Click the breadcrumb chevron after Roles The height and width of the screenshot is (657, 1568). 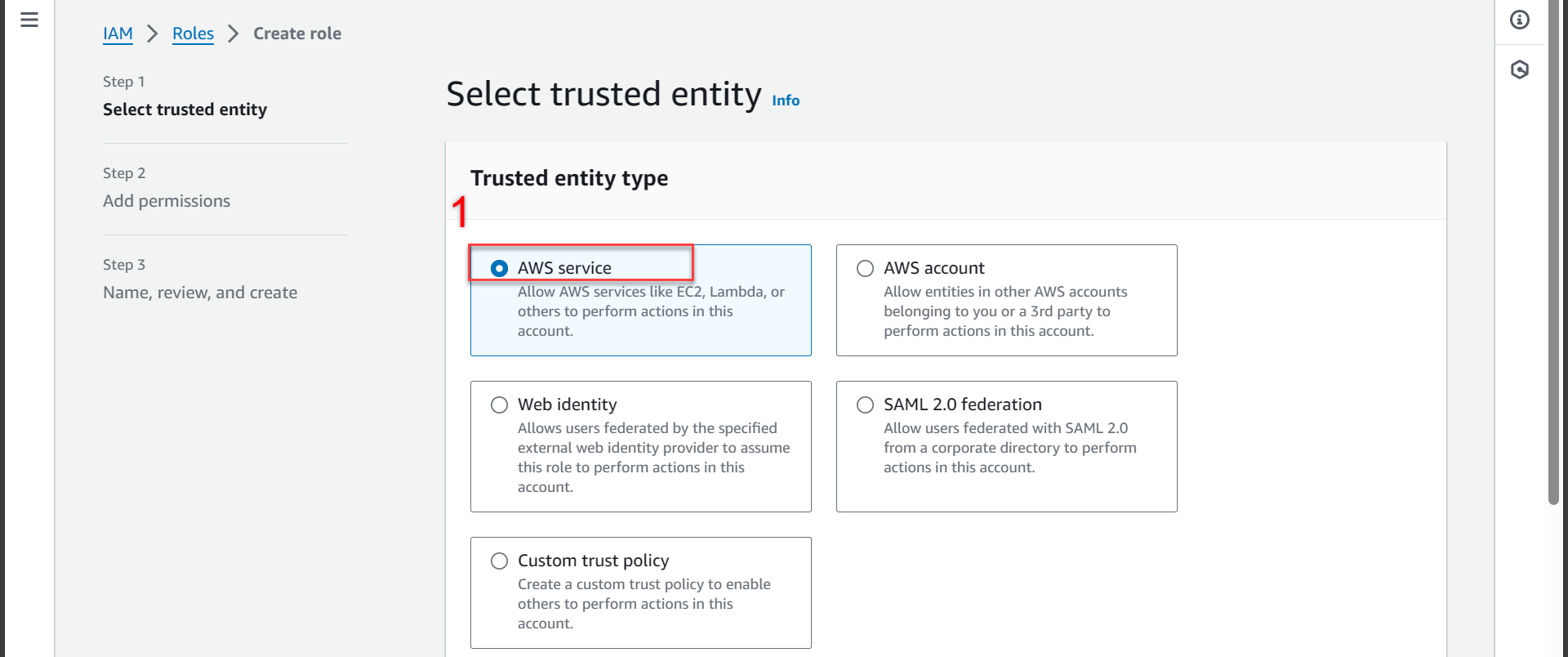234,34
